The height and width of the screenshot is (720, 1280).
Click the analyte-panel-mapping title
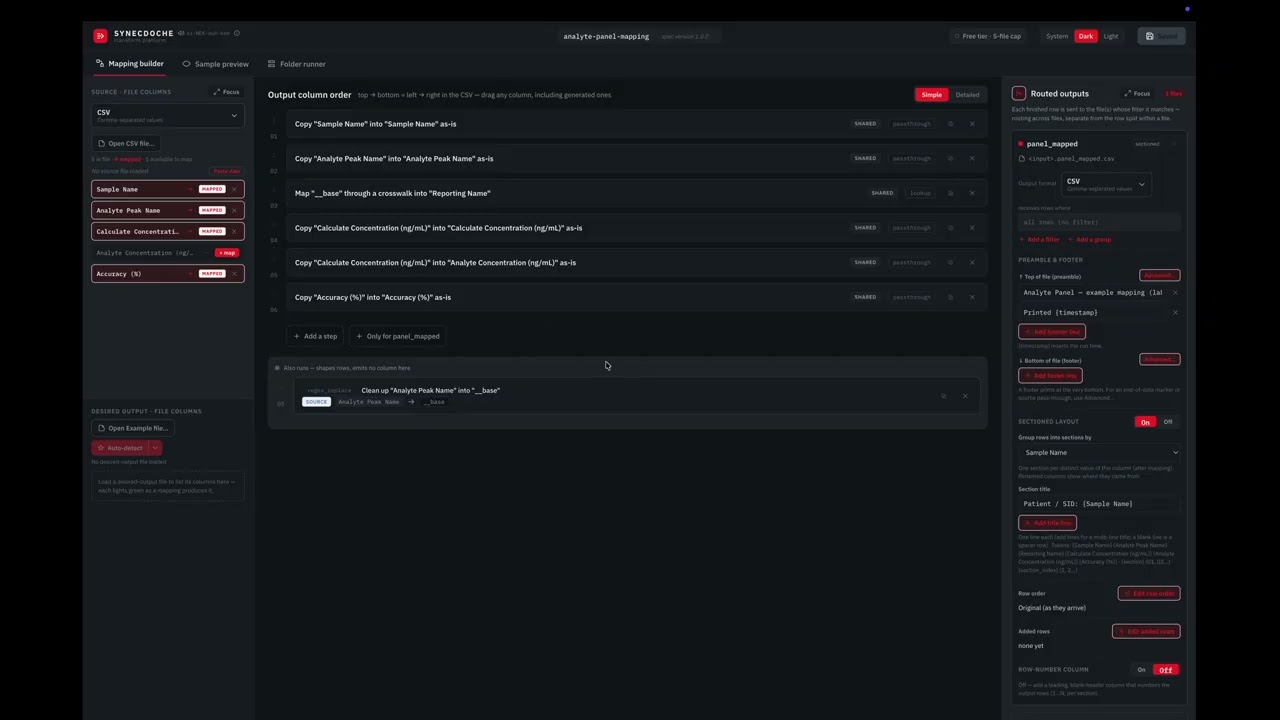606,36
